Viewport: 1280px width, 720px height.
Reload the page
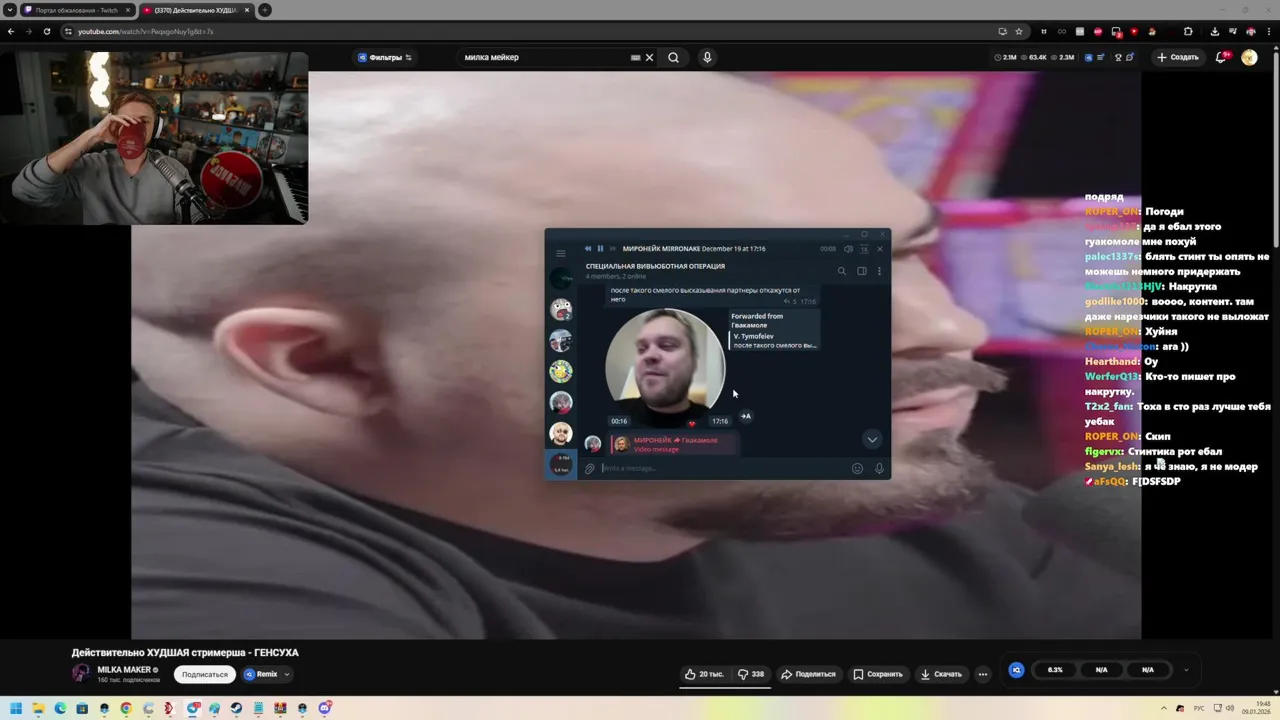pyautogui.click(x=46, y=31)
